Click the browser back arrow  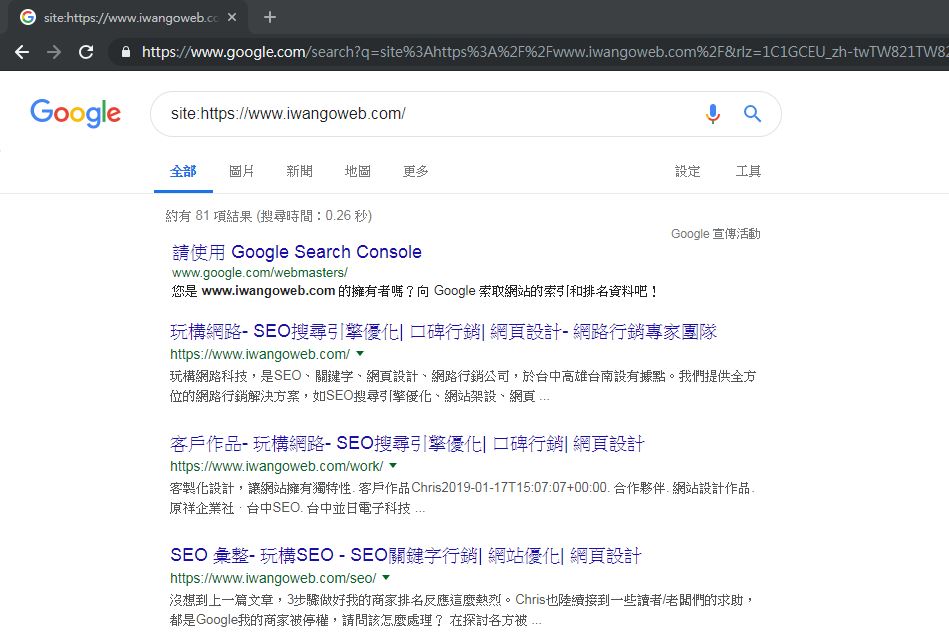coord(22,52)
